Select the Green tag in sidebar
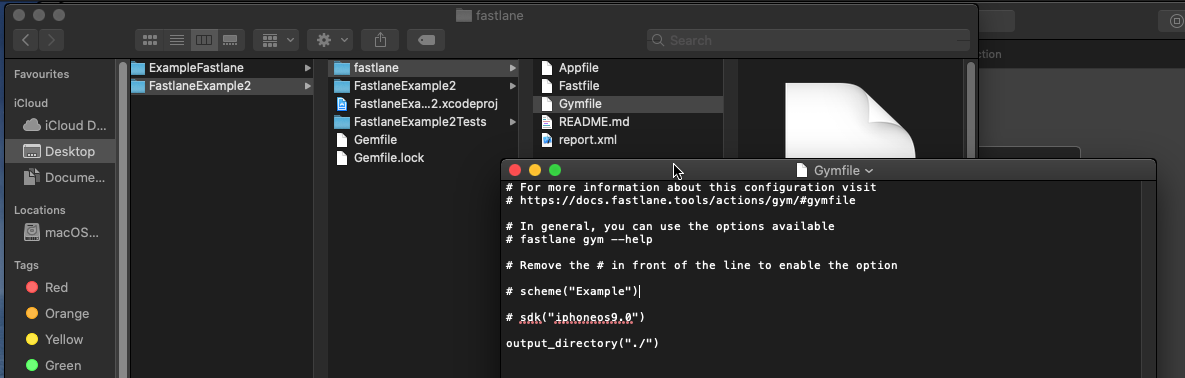This screenshot has height=378, width=1185. coord(60,365)
